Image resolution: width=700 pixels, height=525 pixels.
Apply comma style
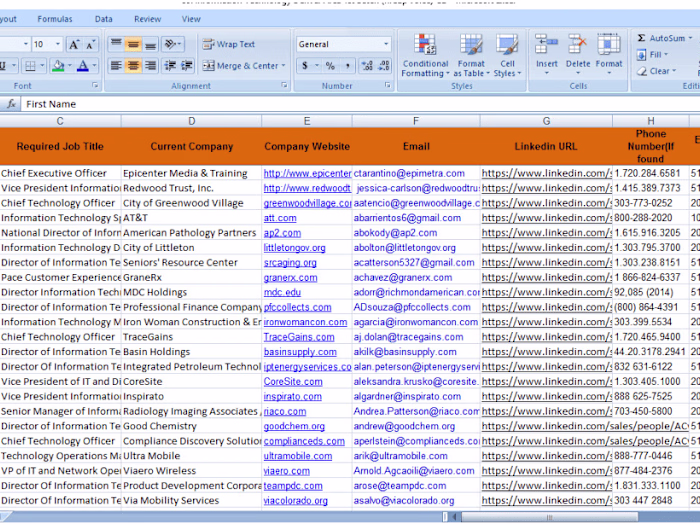point(347,66)
